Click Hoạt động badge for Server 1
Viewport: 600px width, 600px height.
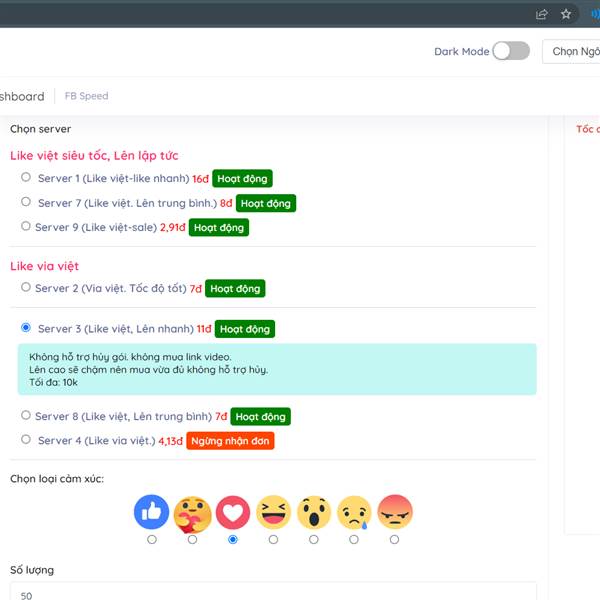[242, 179]
